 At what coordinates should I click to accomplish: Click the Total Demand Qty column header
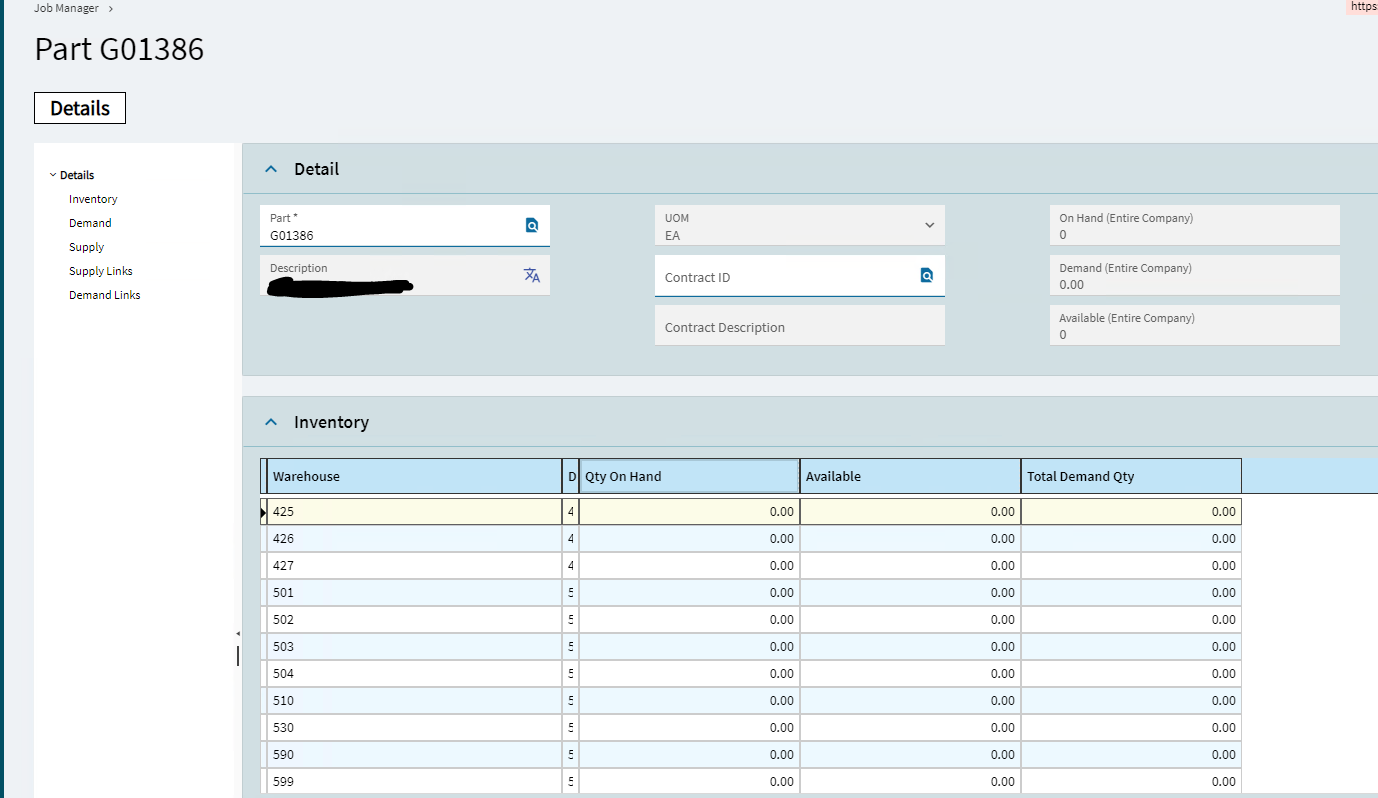point(1130,477)
